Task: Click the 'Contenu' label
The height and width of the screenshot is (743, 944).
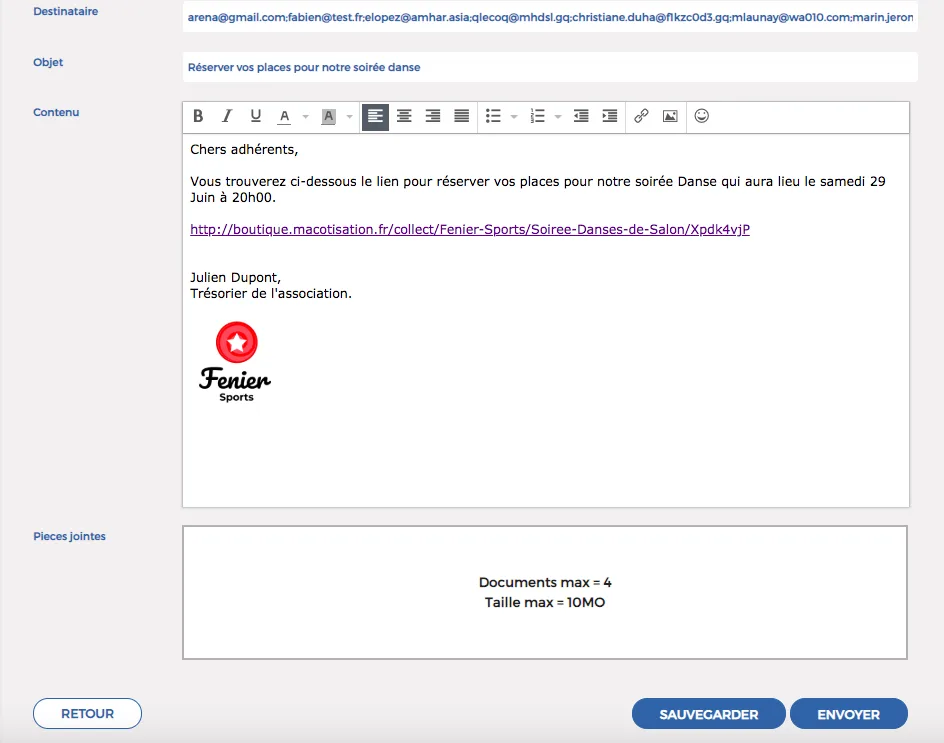Action: tap(56, 113)
